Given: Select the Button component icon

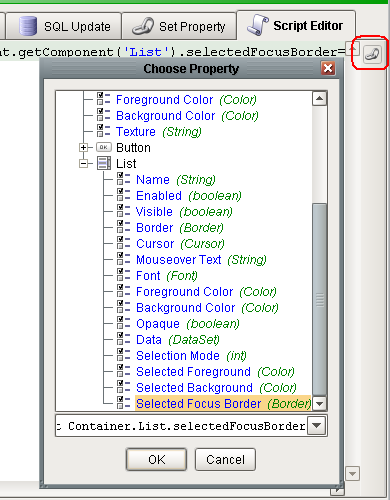Looking at the screenshot, I should point(104,147).
